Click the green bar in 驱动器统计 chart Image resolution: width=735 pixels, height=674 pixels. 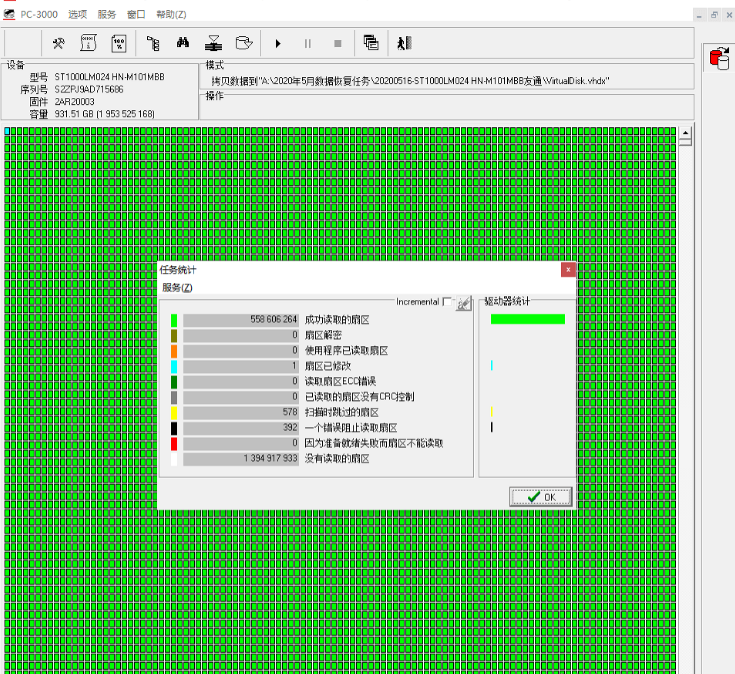click(x=528, y=319)
